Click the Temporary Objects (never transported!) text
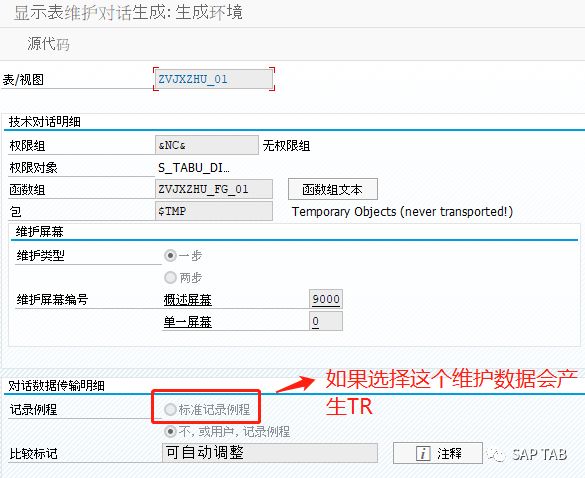The width and height of the screenshot is (585, 478). 402,212
